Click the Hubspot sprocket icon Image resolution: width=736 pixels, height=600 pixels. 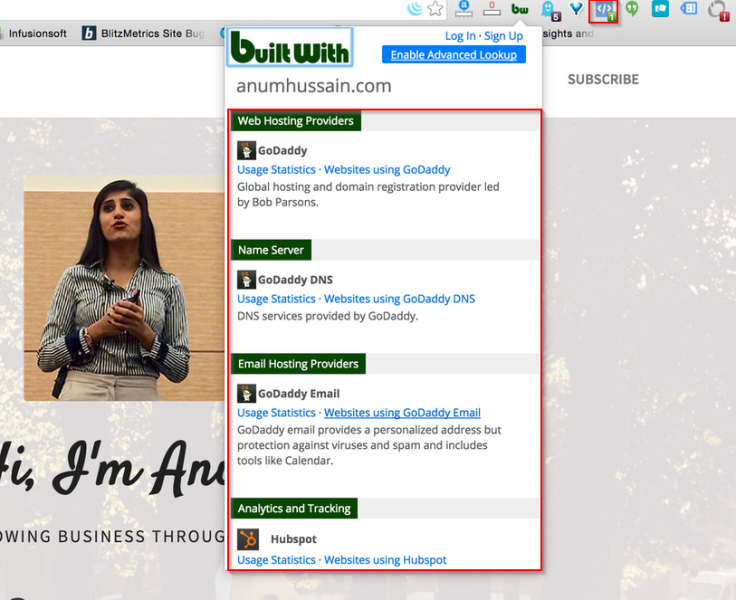(x=248, y=539)
